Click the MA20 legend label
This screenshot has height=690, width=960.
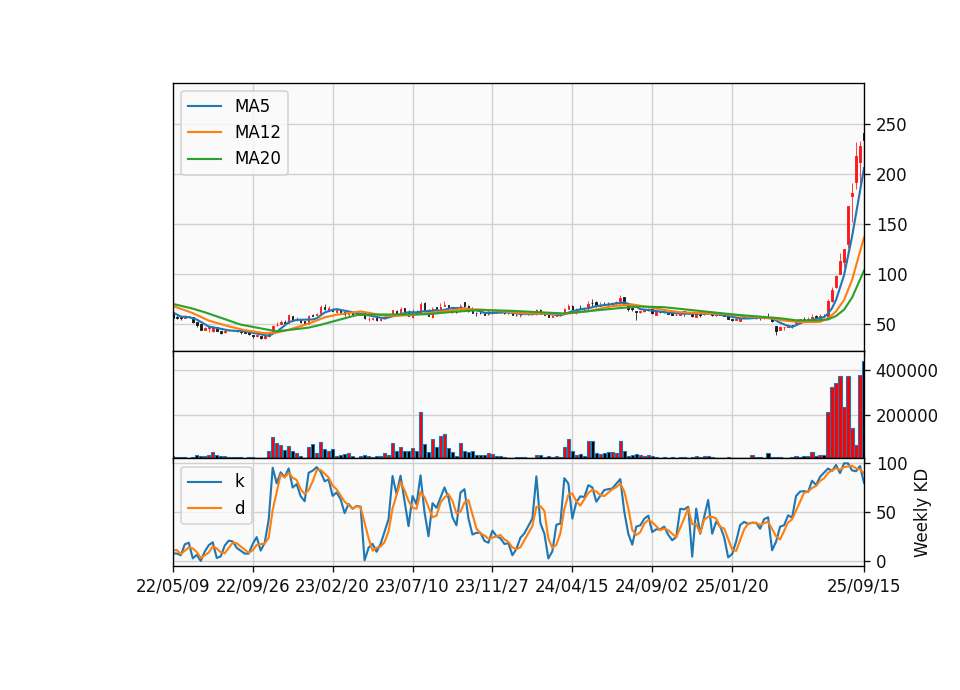[257, 158]
